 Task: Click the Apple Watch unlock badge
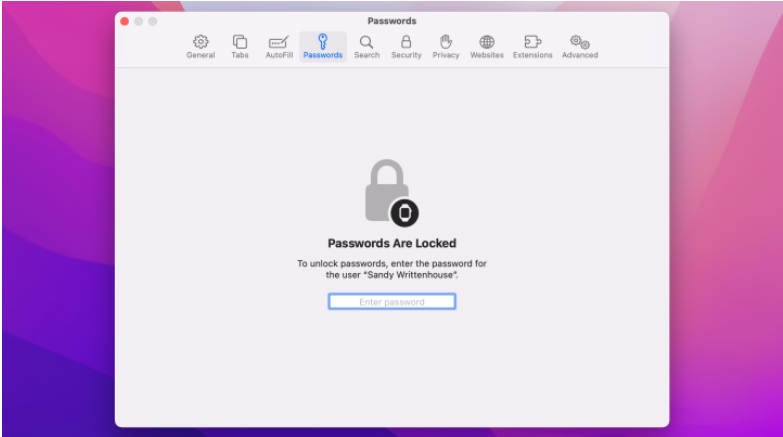coord(404,213)
